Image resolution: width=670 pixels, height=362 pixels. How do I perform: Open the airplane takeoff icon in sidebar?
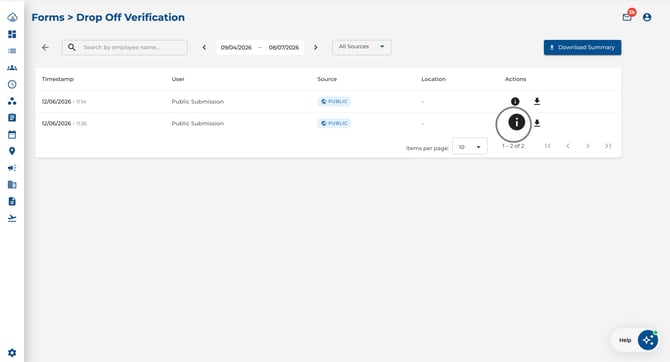point(12,218)
